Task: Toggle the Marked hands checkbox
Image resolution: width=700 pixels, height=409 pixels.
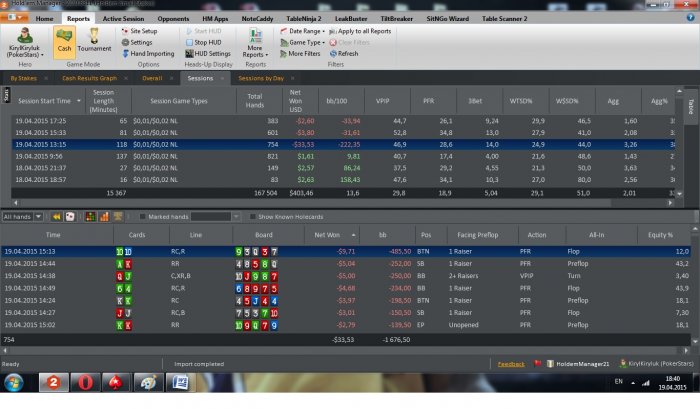Action: 142,217
